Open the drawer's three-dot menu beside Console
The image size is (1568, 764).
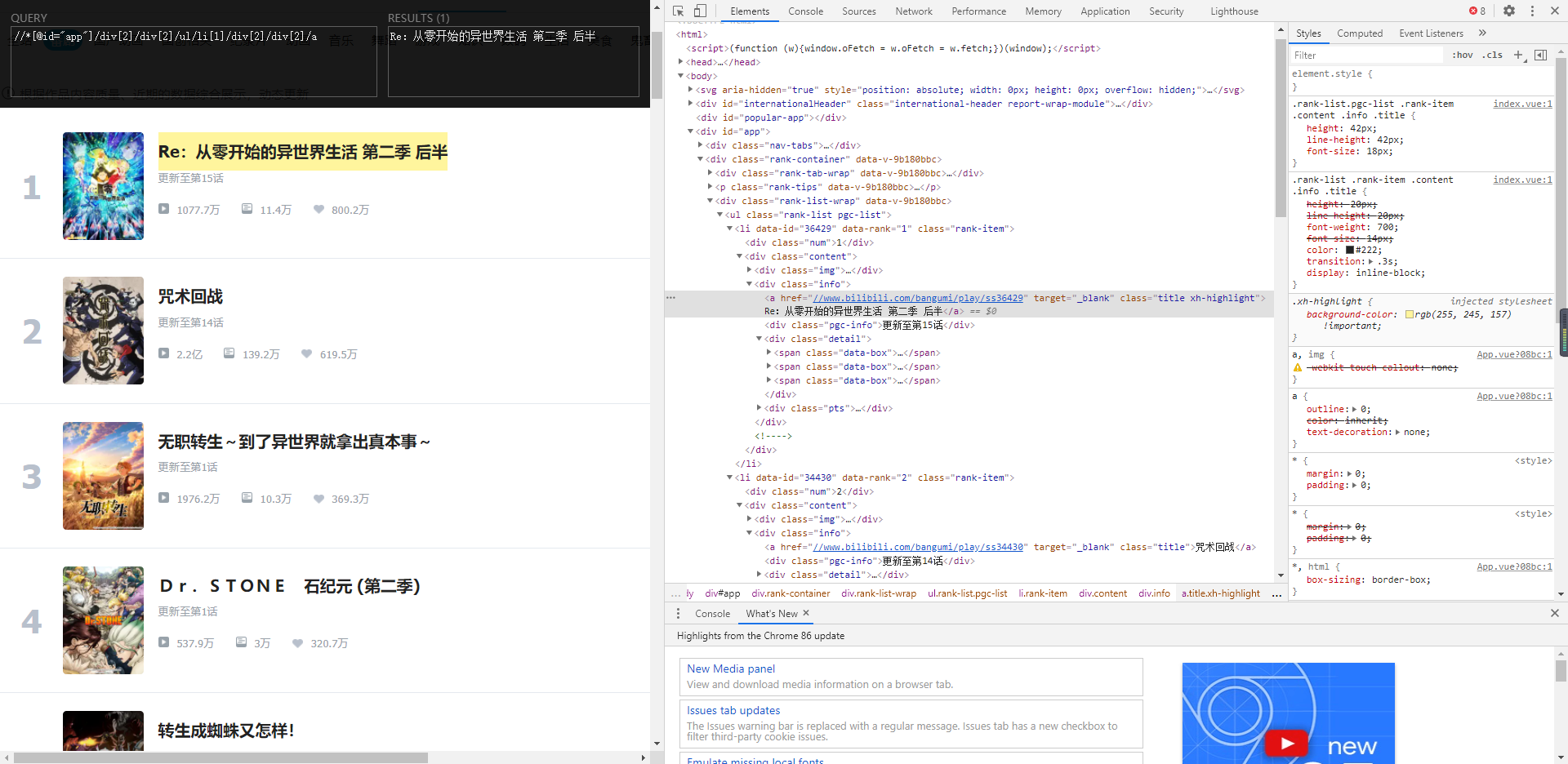pos(678,613)
